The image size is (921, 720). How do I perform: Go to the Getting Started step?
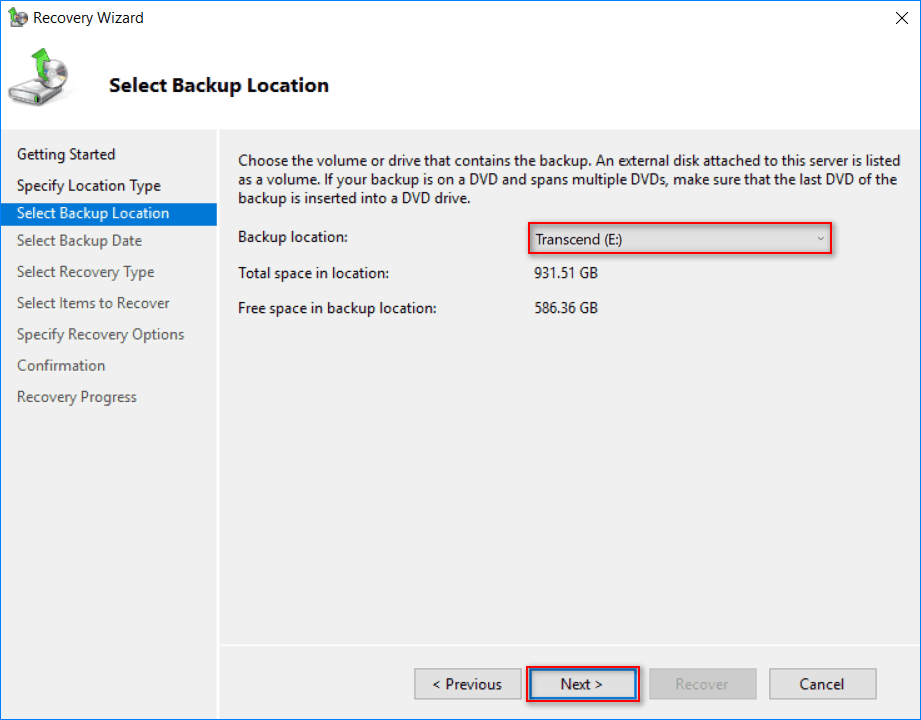pos(66,154)
